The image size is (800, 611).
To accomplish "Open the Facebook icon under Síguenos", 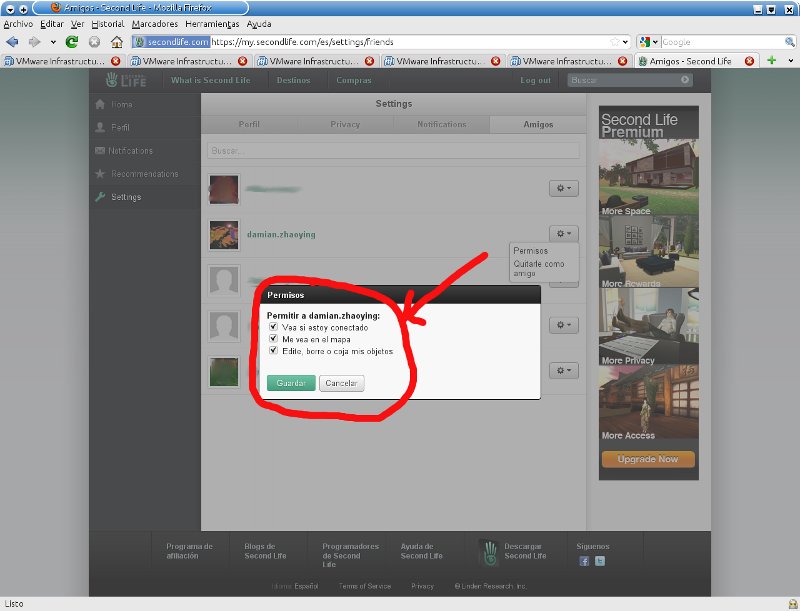I will click(x=584, y=561).
